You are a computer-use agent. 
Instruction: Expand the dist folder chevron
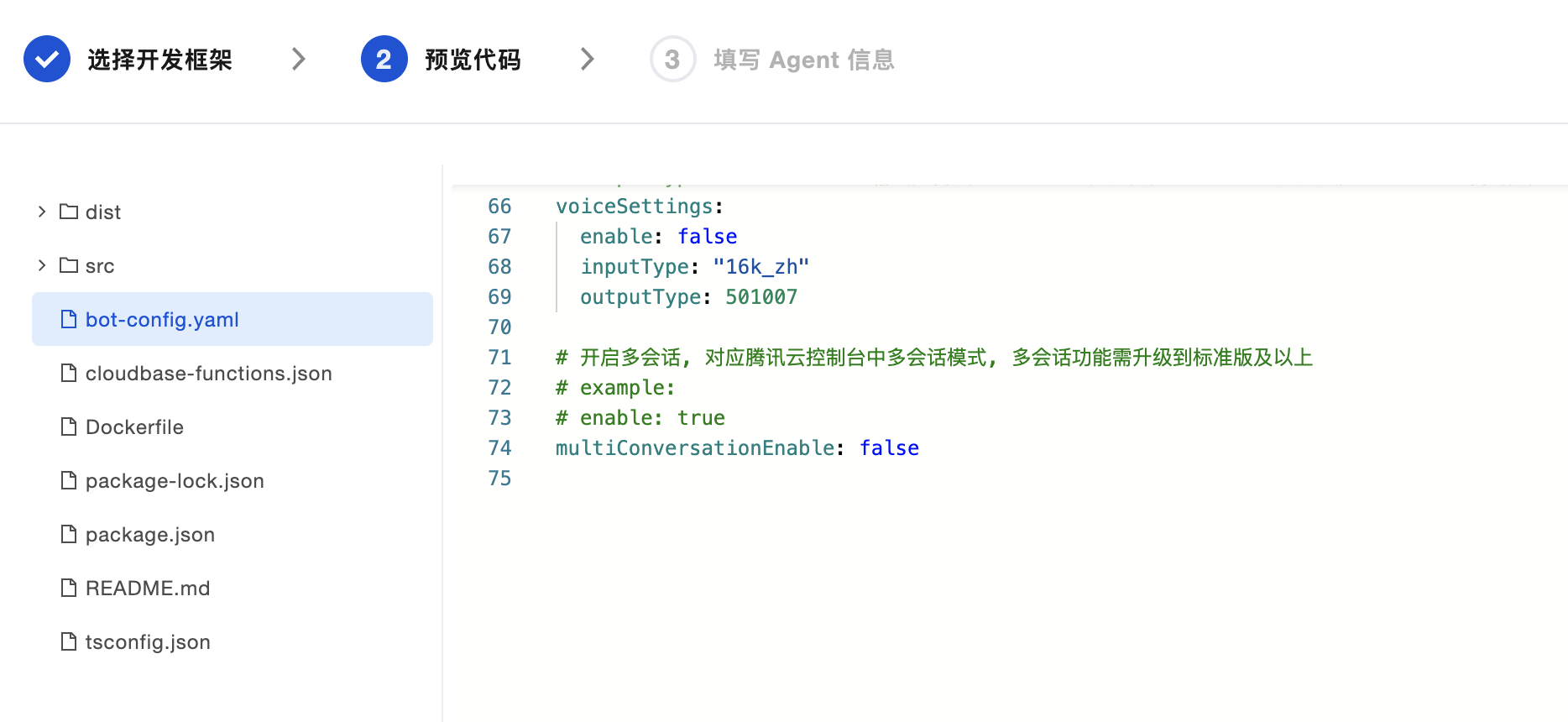pyautogui.click(x=42, y=212)
